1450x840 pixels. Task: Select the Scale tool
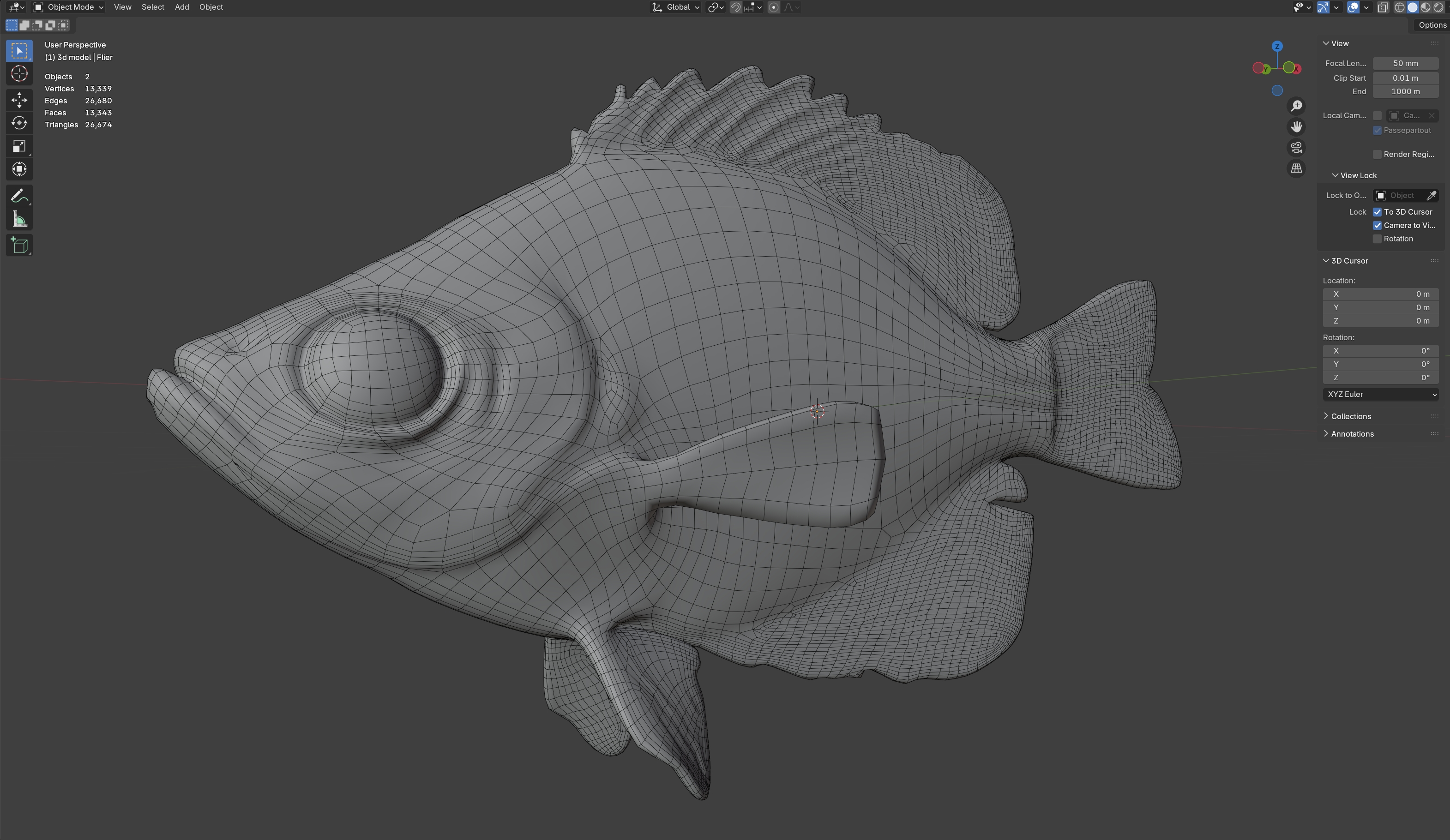[19, 146]
